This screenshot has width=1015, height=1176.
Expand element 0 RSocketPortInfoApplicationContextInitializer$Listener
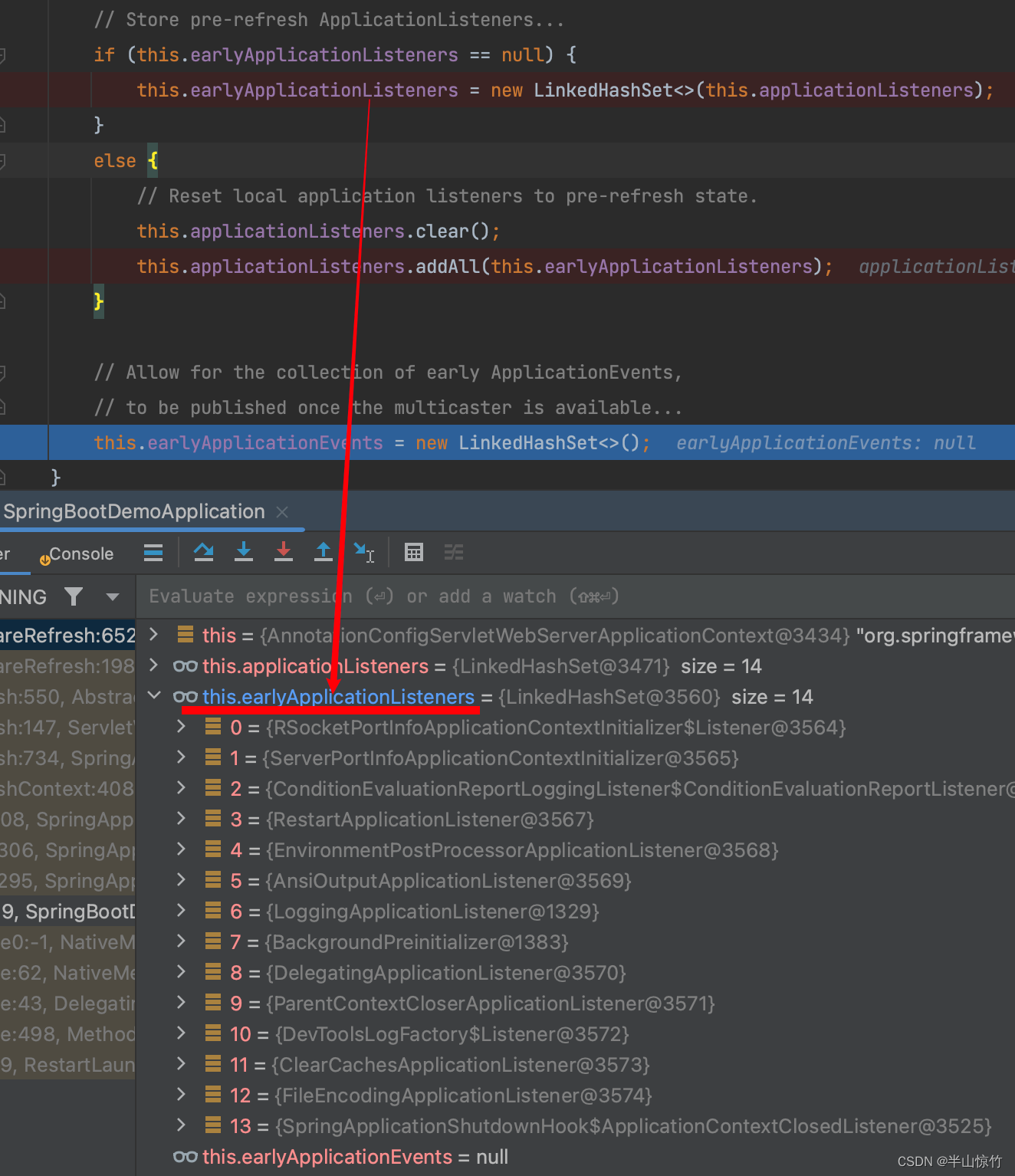(x=182, y=726)
